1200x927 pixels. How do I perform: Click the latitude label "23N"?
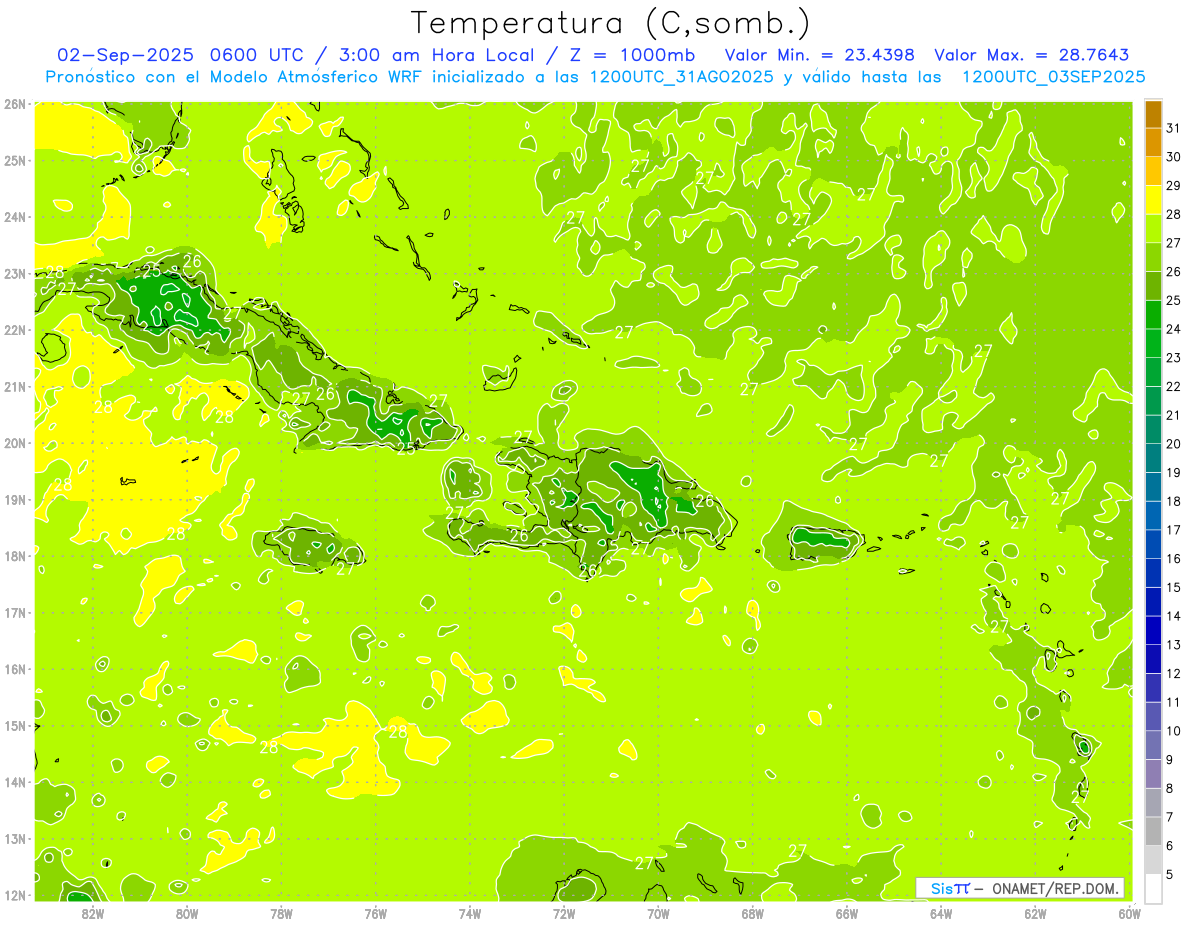14,273
